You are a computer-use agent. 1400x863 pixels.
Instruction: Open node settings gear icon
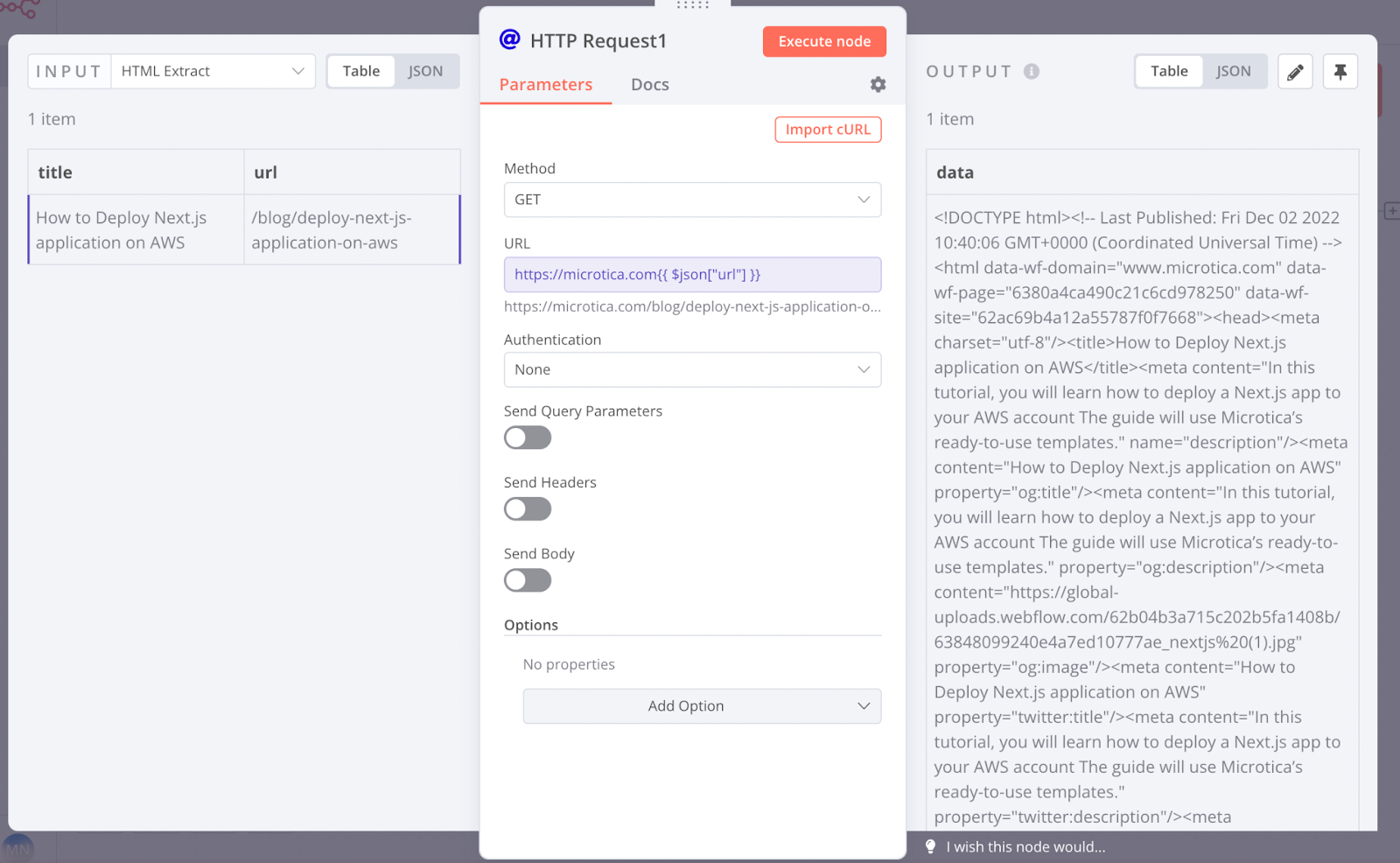[x=878, y=84]
